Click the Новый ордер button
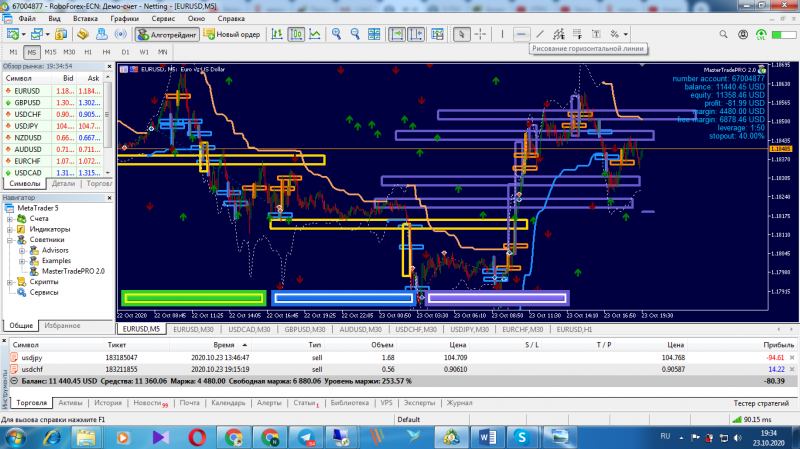 click(229, 34)
